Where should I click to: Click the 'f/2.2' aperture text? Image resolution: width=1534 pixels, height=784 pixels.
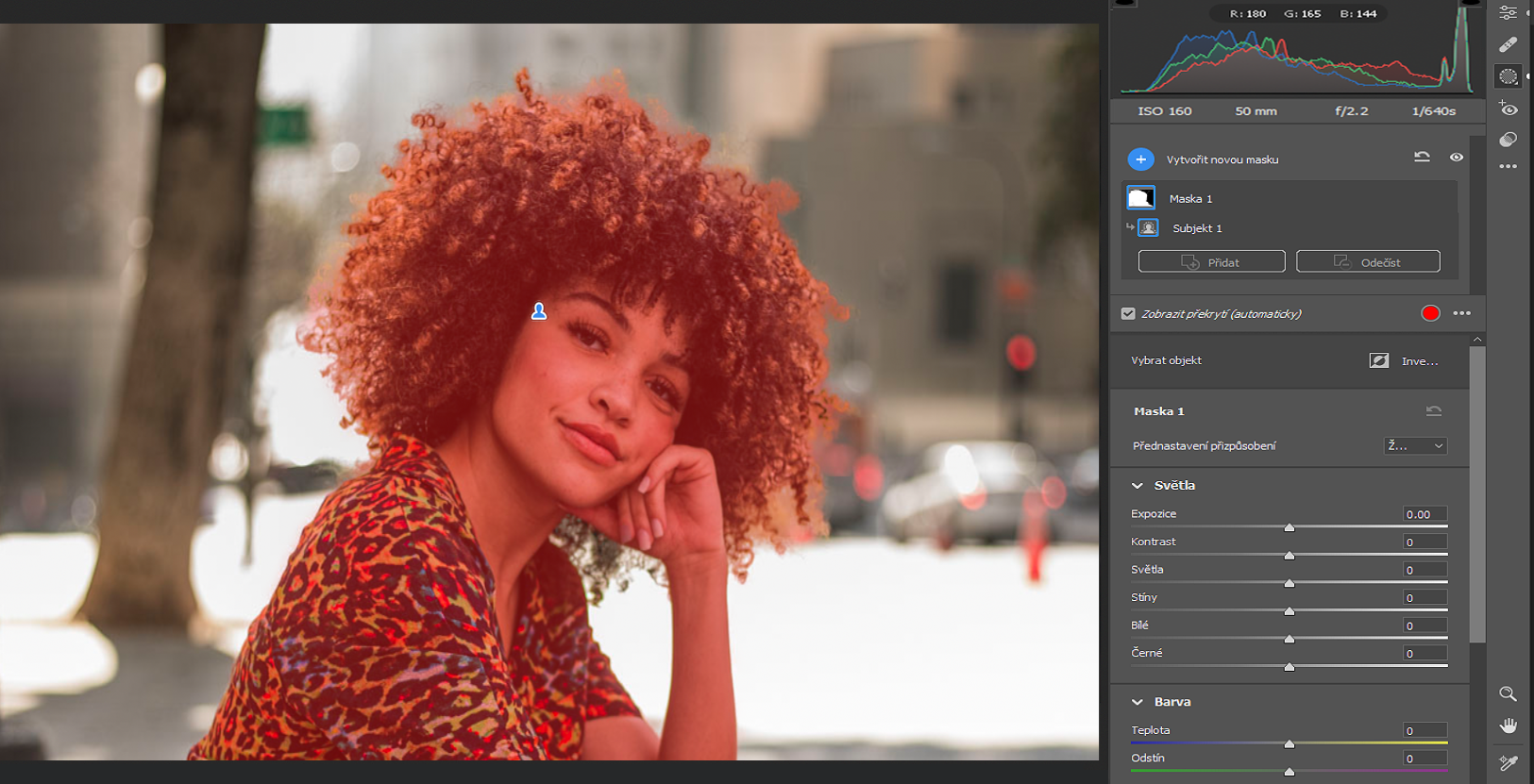[1351, 111]
